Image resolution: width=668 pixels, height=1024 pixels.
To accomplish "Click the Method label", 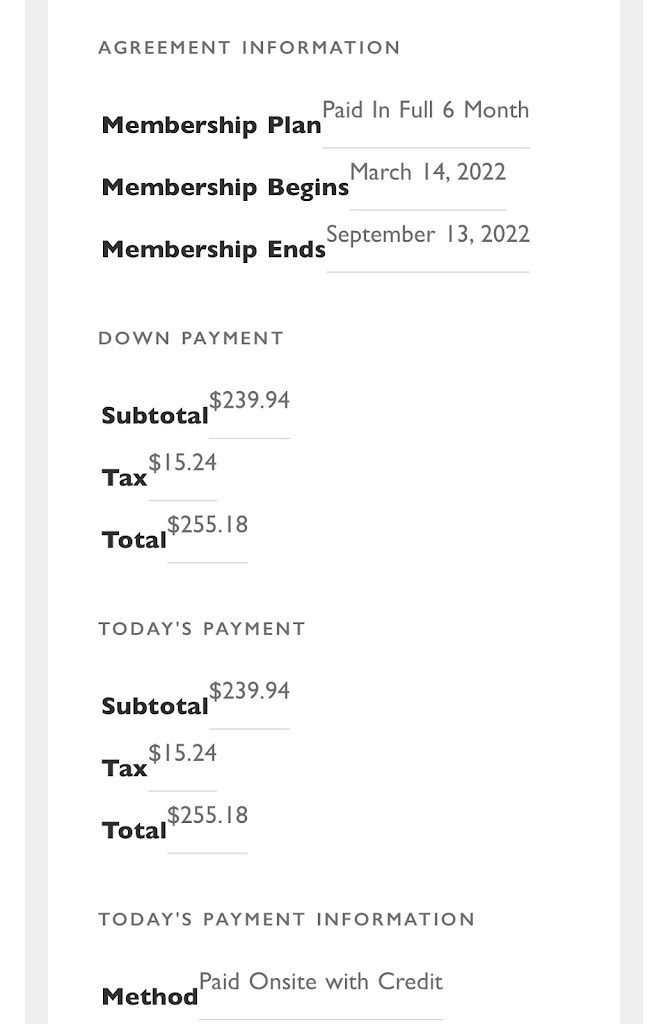I will coord(150,997).
